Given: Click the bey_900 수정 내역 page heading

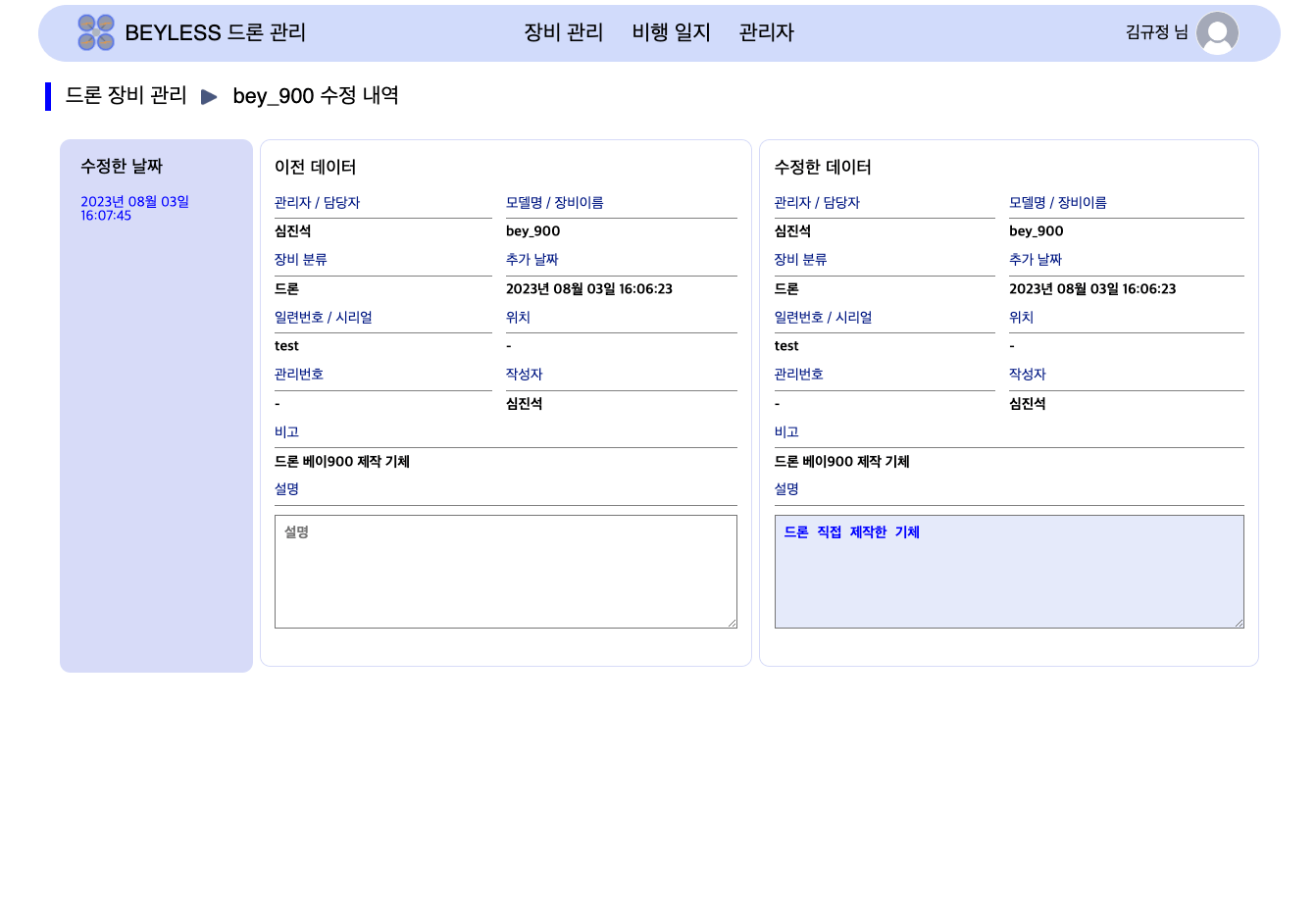Looking at the screenshot, I should click(316, 95).
